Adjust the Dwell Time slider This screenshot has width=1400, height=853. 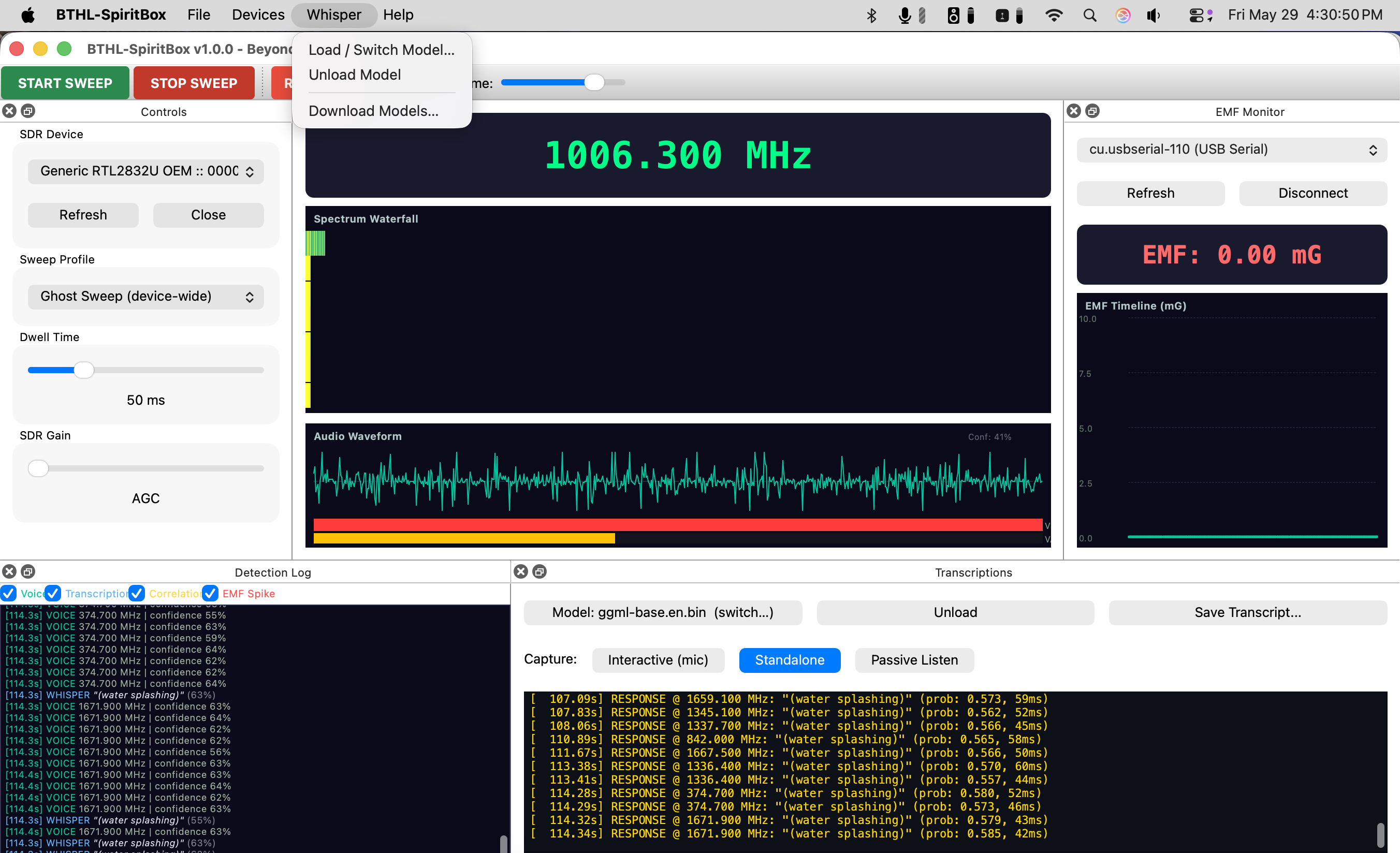click(146, 370)
